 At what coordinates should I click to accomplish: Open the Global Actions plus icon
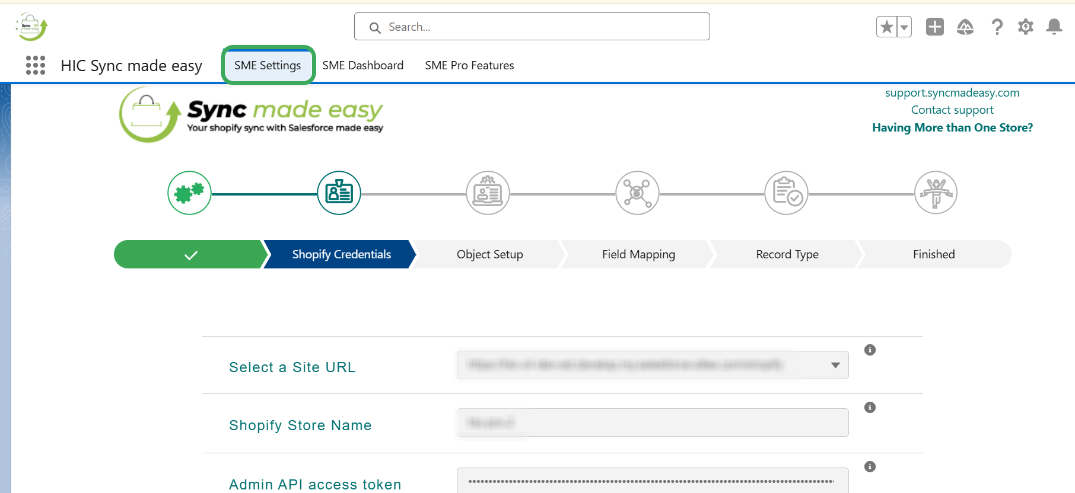pos(934,27)
